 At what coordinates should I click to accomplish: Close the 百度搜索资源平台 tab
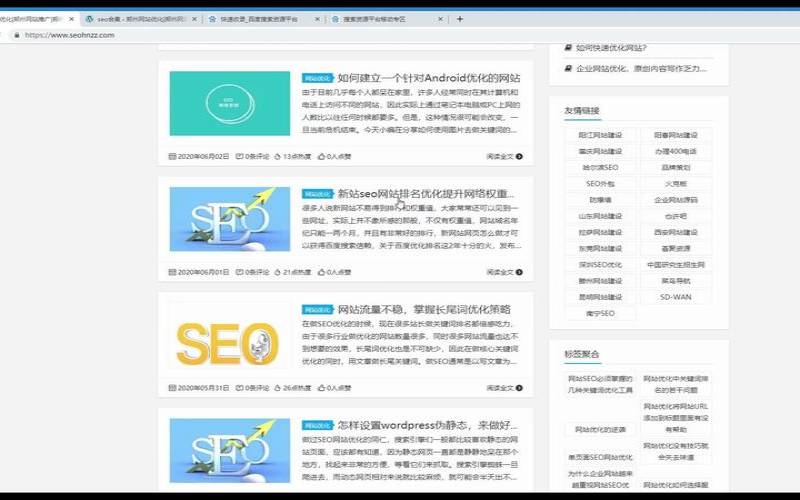pos(317,19)
